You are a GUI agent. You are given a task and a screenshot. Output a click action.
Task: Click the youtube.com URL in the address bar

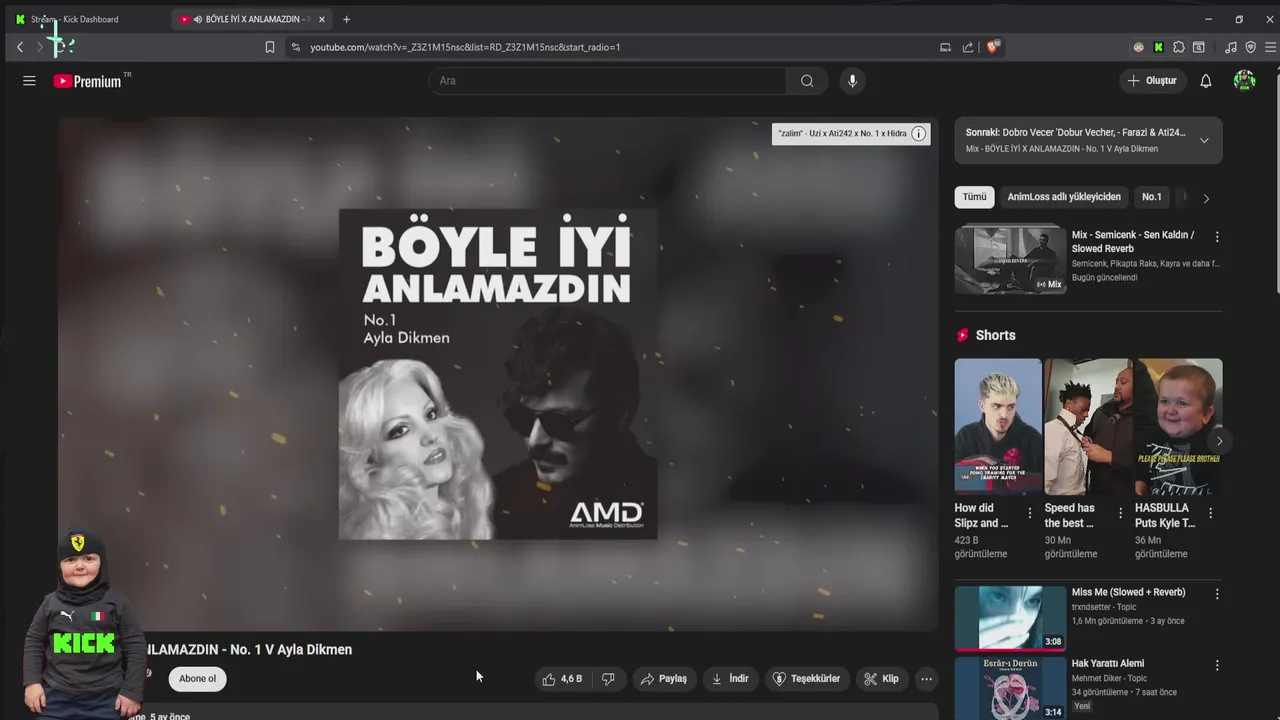pos(465,47)
